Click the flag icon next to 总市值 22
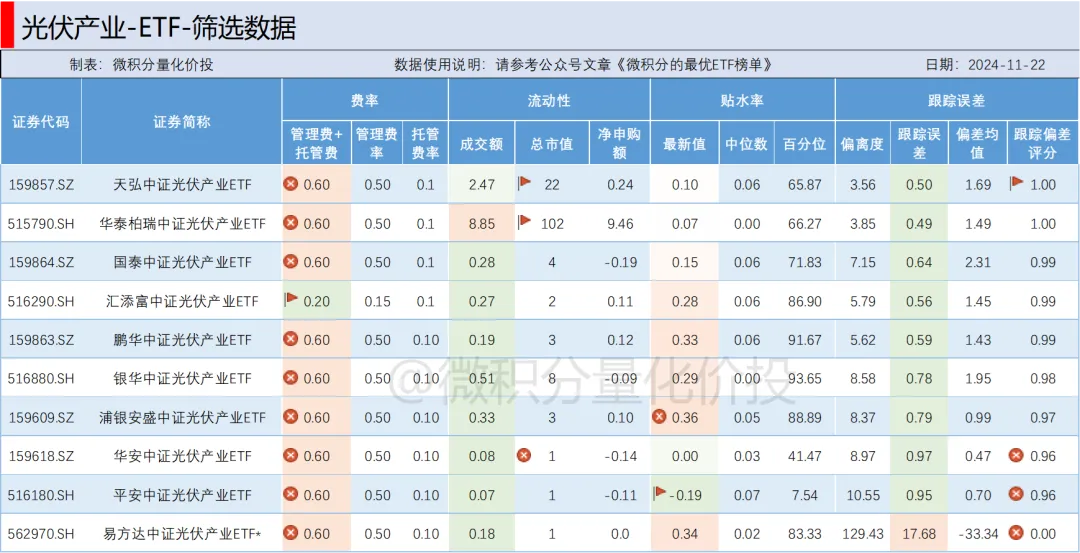 (525, 183)
